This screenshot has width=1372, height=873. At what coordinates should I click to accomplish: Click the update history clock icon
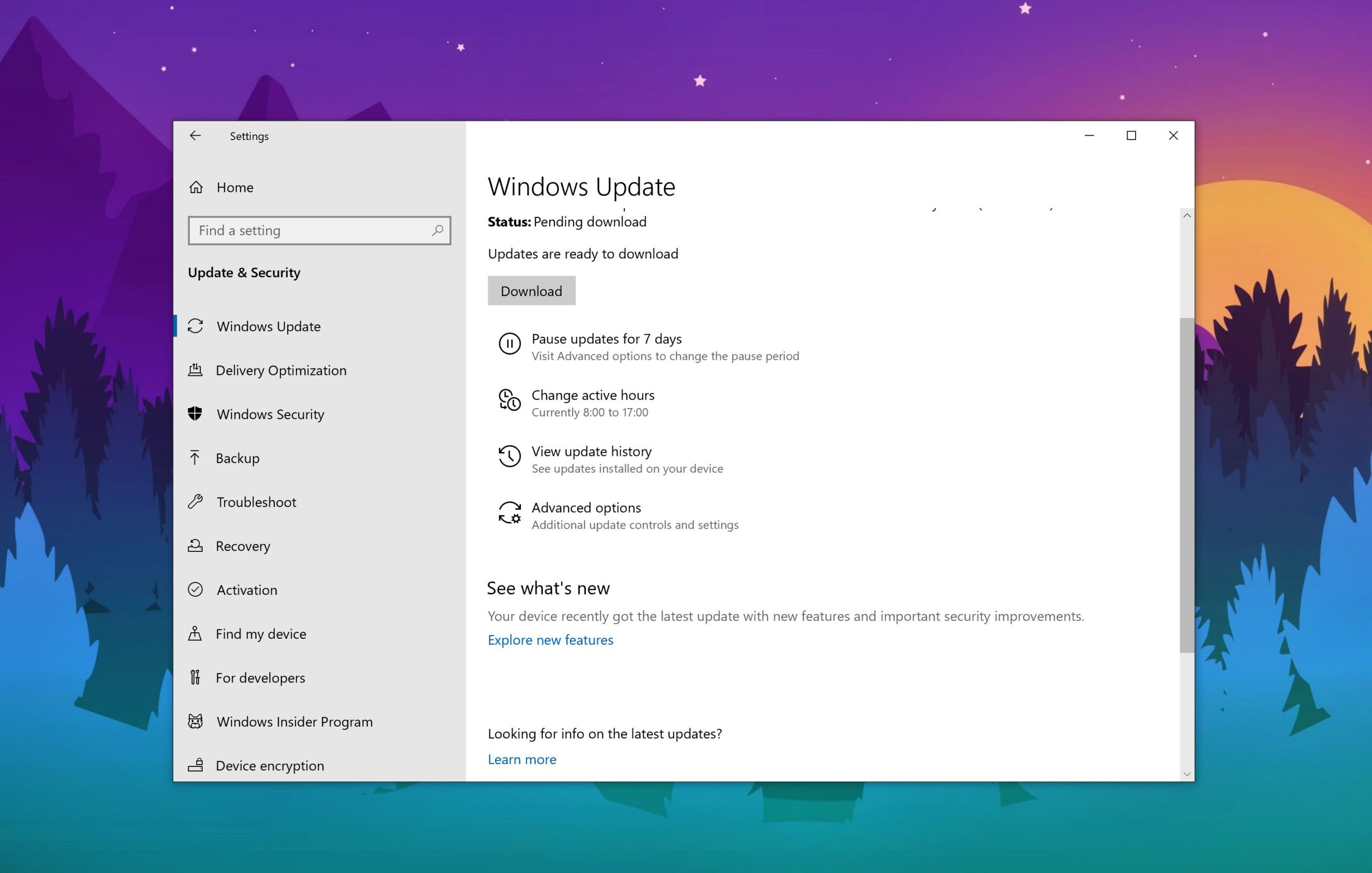point(509,456)
